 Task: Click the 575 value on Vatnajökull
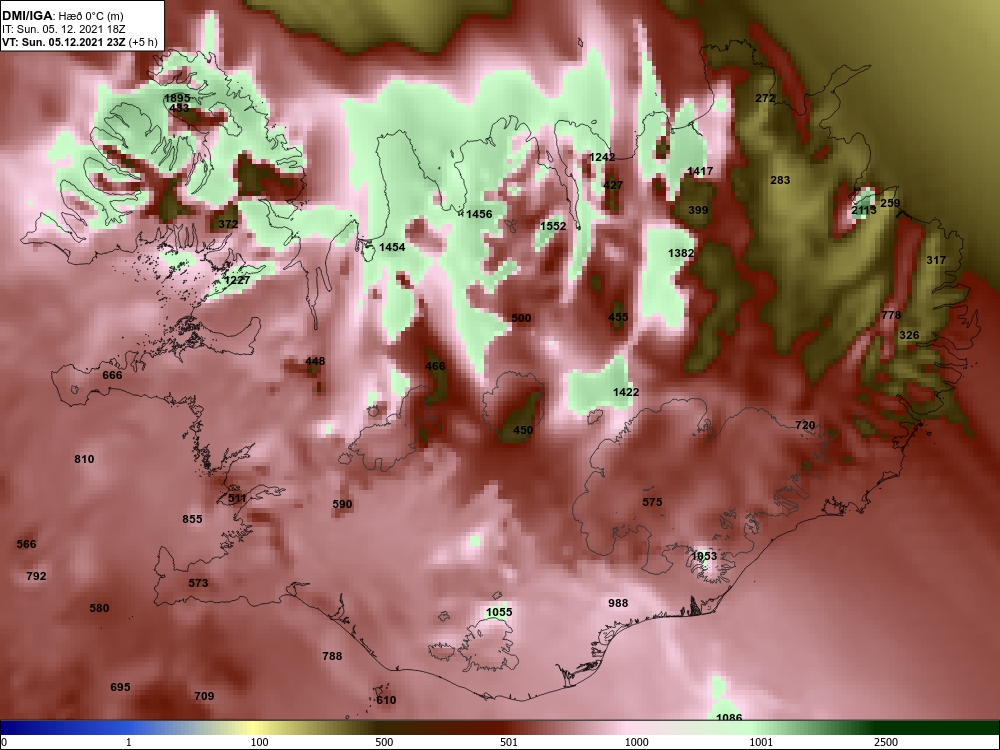click(652, 502)
